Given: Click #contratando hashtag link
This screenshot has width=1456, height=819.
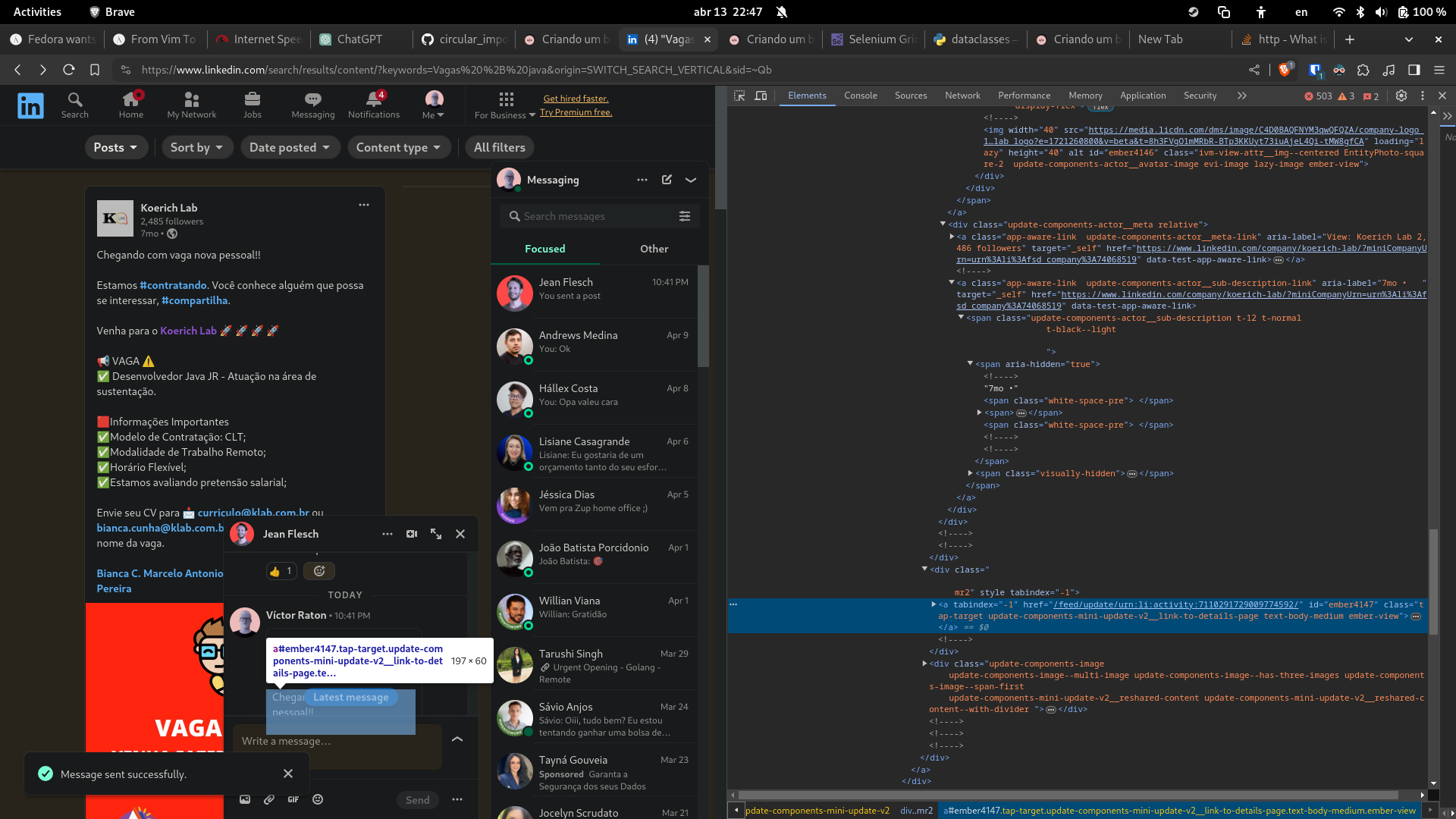Looking at the screenshot, I should (173, 285).
